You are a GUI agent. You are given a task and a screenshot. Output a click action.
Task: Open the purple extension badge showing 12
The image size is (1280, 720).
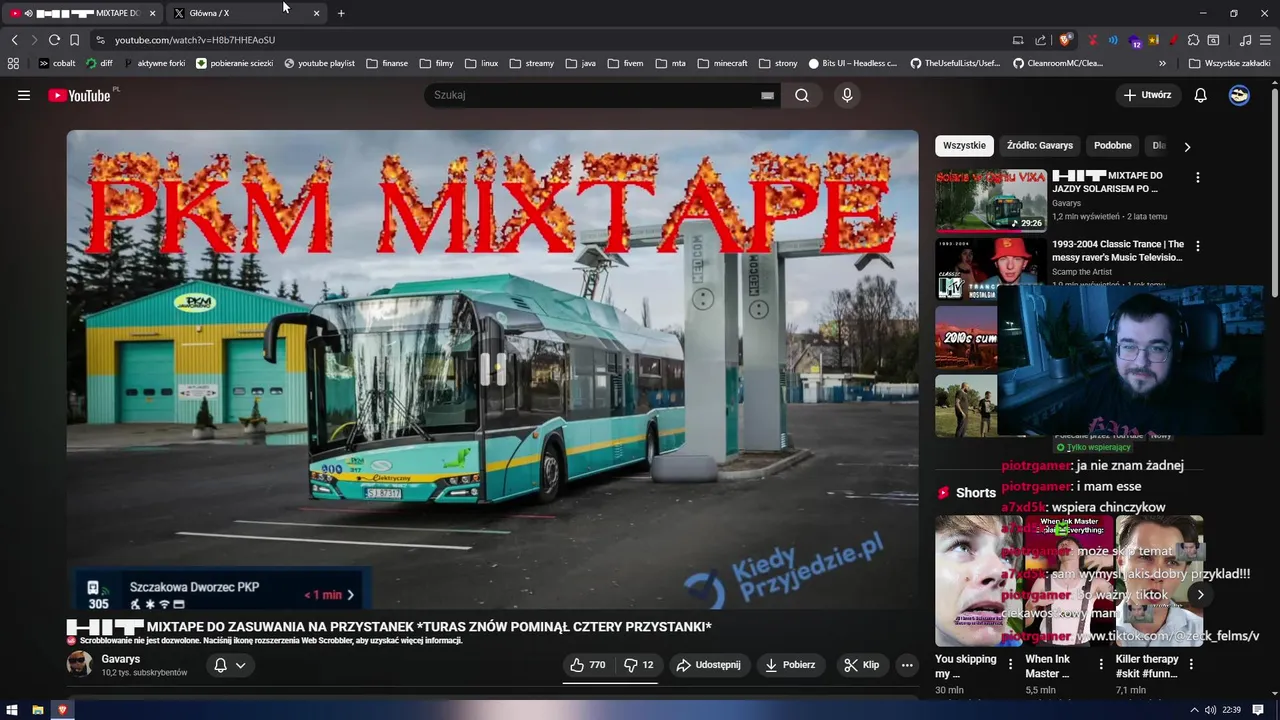1135,41
